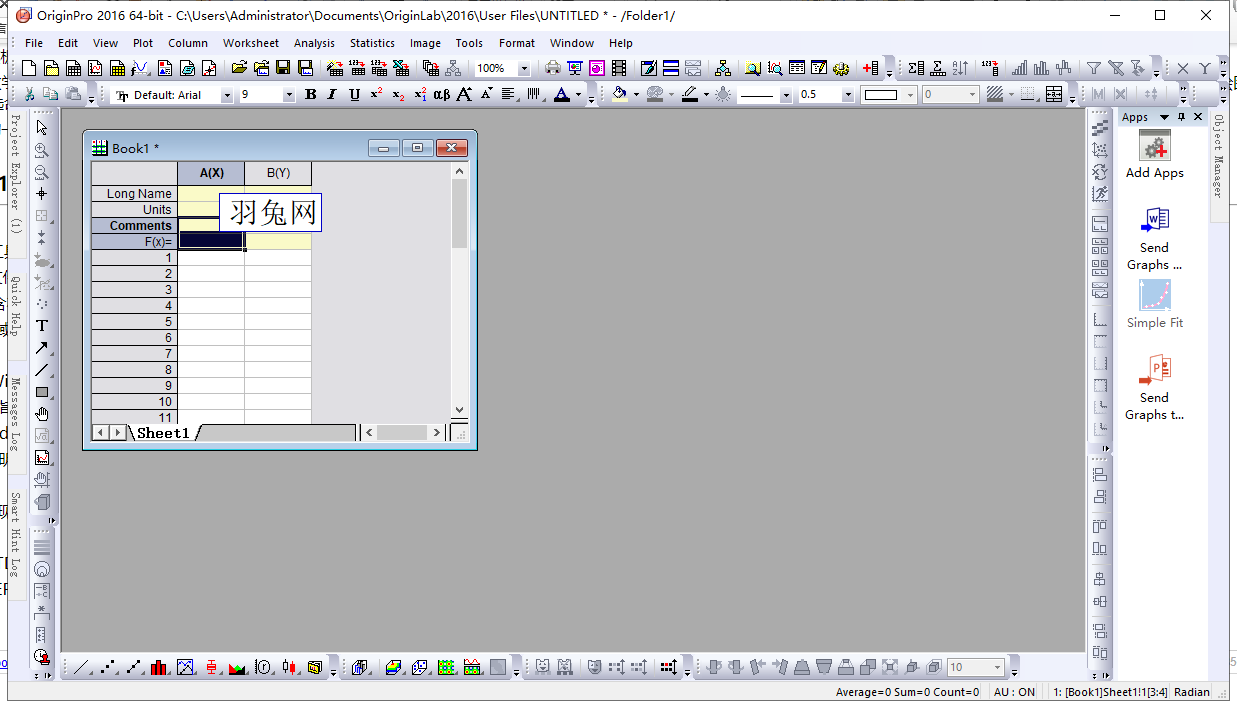Click the Sort icon in the toolbar
1237x708 pixels.
point(960,68)
